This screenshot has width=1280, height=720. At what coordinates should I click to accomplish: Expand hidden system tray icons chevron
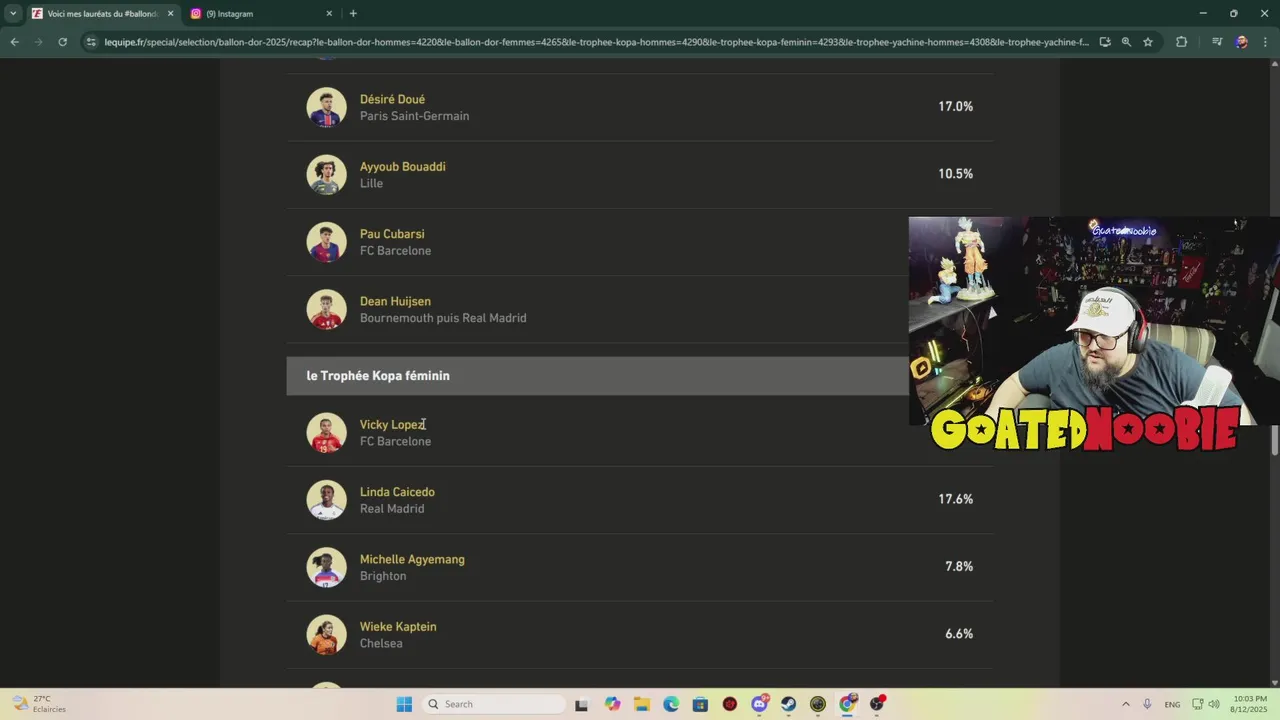pyautogui.click(x=1126, y=704)
